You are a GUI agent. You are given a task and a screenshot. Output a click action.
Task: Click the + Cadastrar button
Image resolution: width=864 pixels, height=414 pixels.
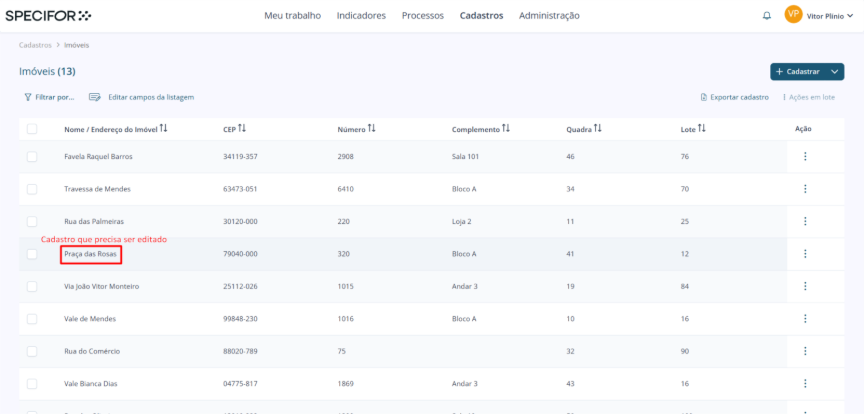(x=798, y=72)
